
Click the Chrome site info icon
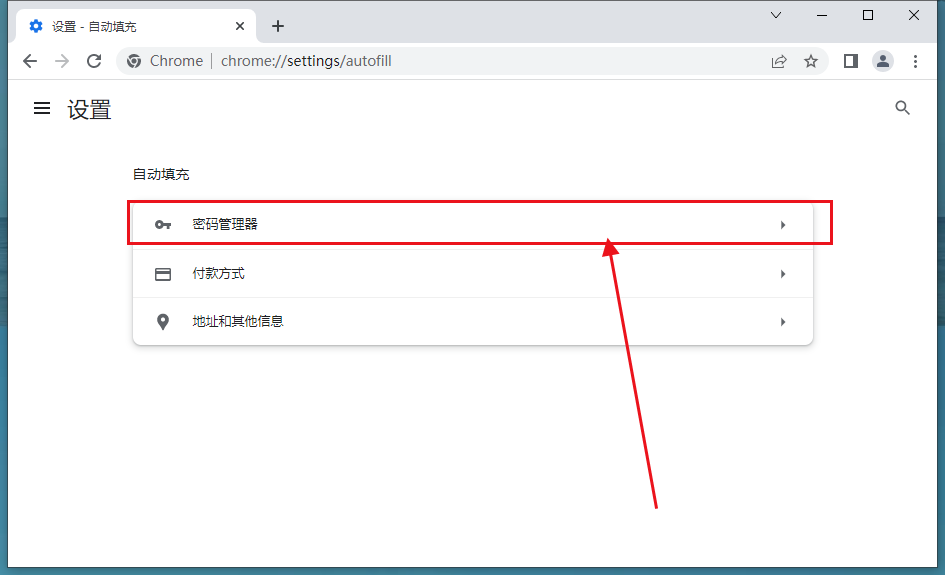tap(134, 61)
